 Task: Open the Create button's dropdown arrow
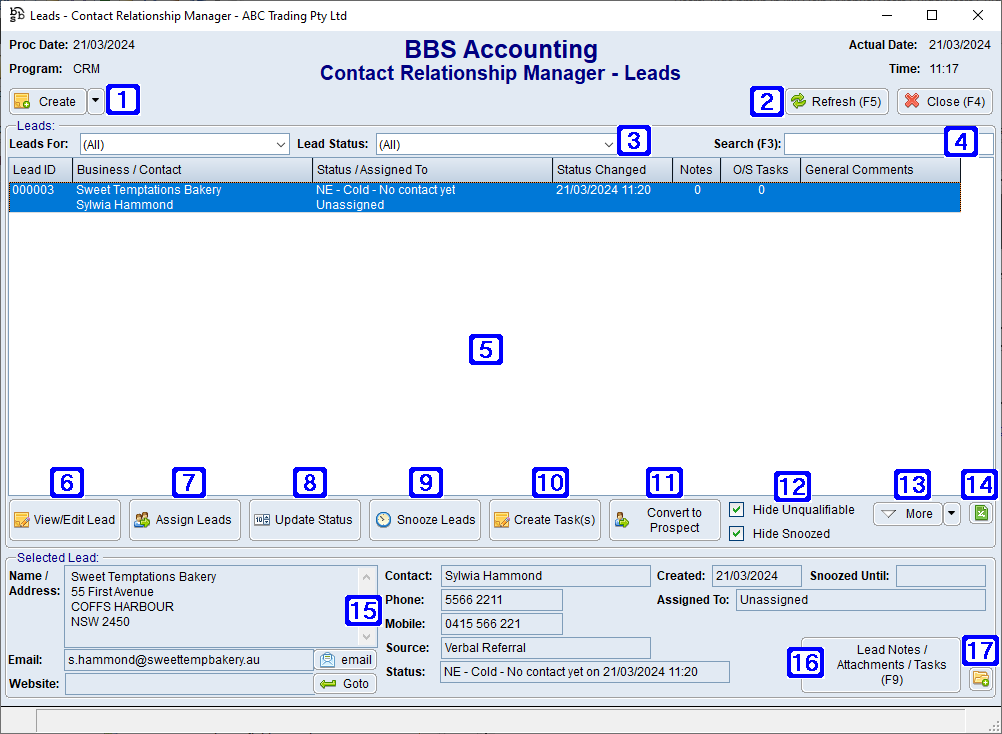click(x=96, y=101)
